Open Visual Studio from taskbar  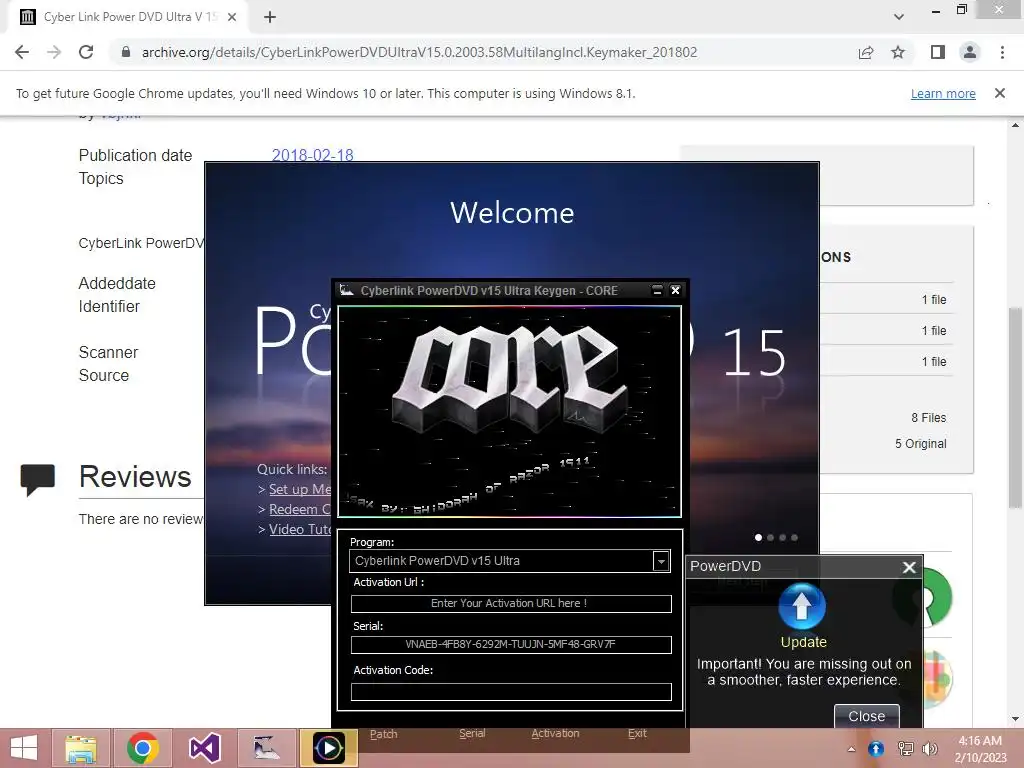pyautogui.click(x=204, y=748)
